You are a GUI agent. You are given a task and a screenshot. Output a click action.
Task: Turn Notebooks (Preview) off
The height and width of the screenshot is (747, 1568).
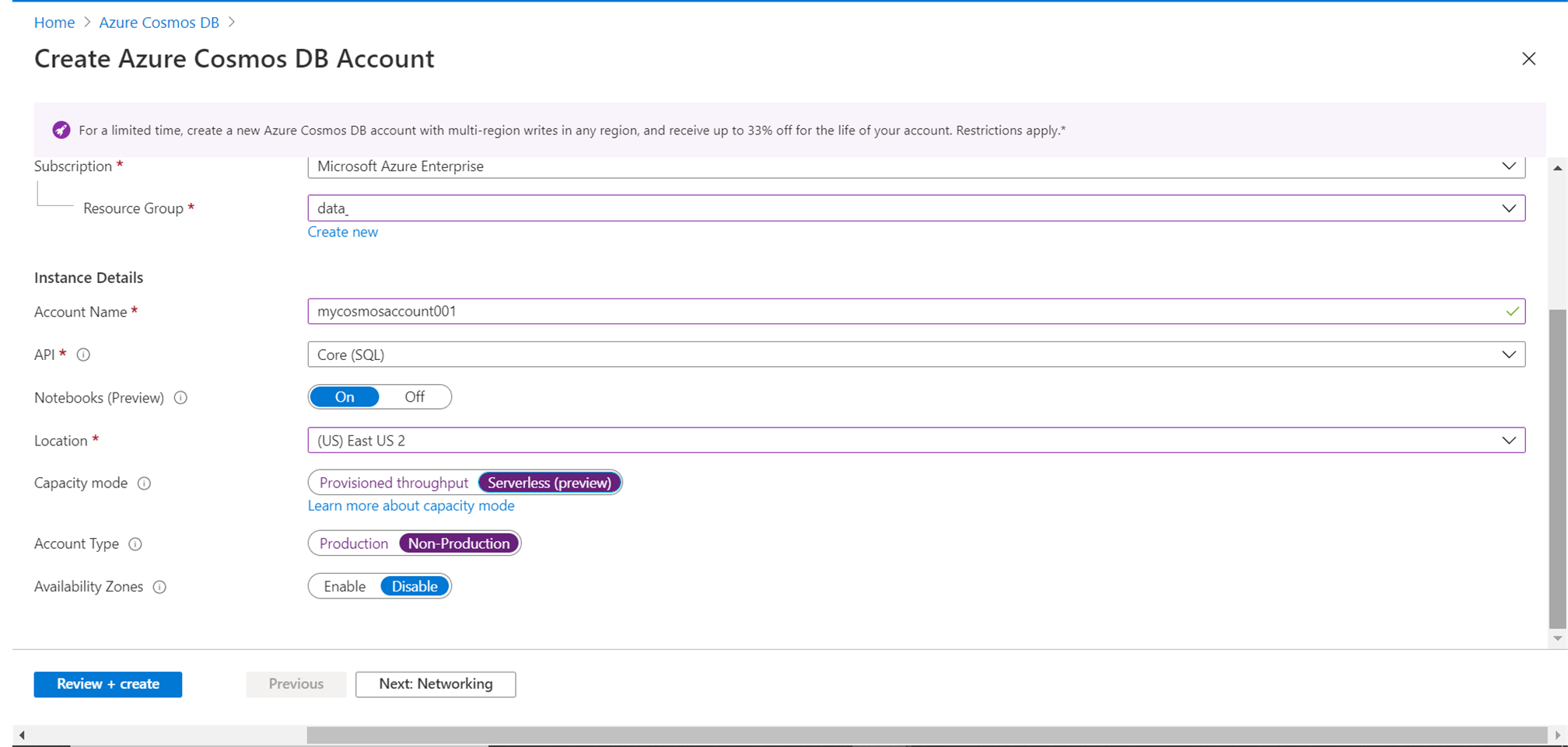(x=414, y=397)
